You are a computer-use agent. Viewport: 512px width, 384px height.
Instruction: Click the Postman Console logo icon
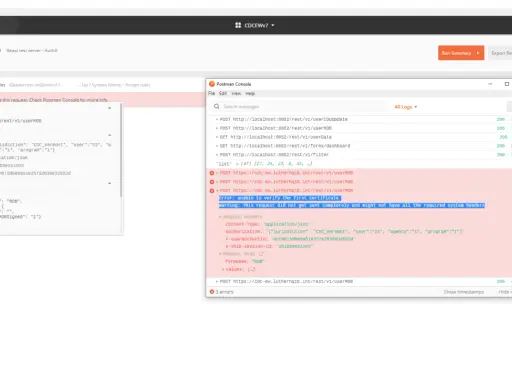pyautogui.click(x=212, y=84)
